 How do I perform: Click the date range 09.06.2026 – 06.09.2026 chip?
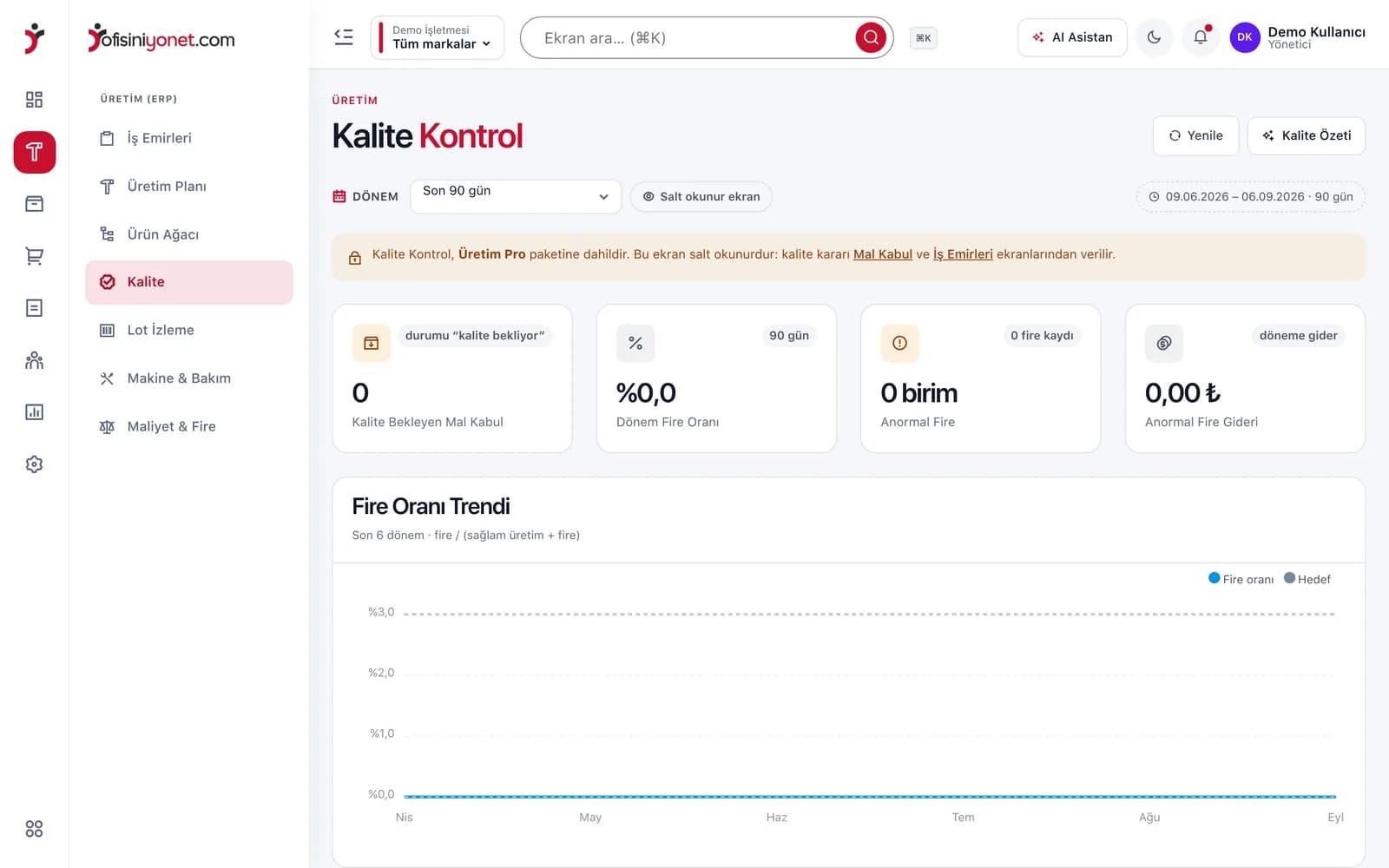[x=1251, y=196]
